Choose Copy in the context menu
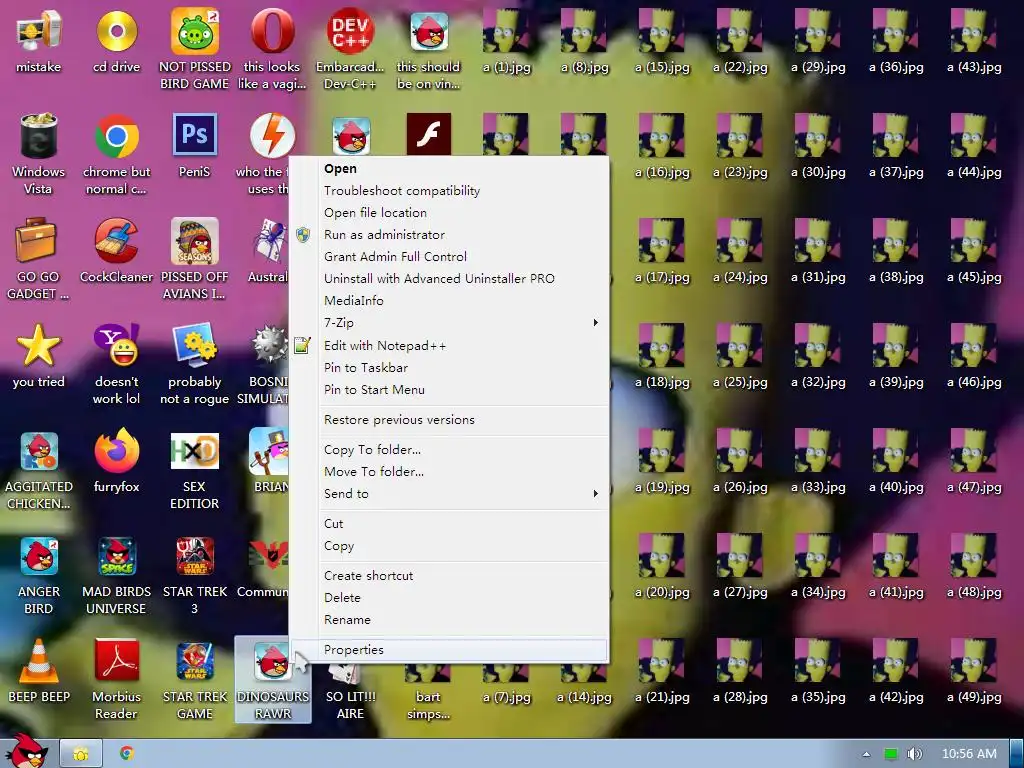The width and height of the screenshot is (1024, 768). pyautogui.click(x=449, y=546)
